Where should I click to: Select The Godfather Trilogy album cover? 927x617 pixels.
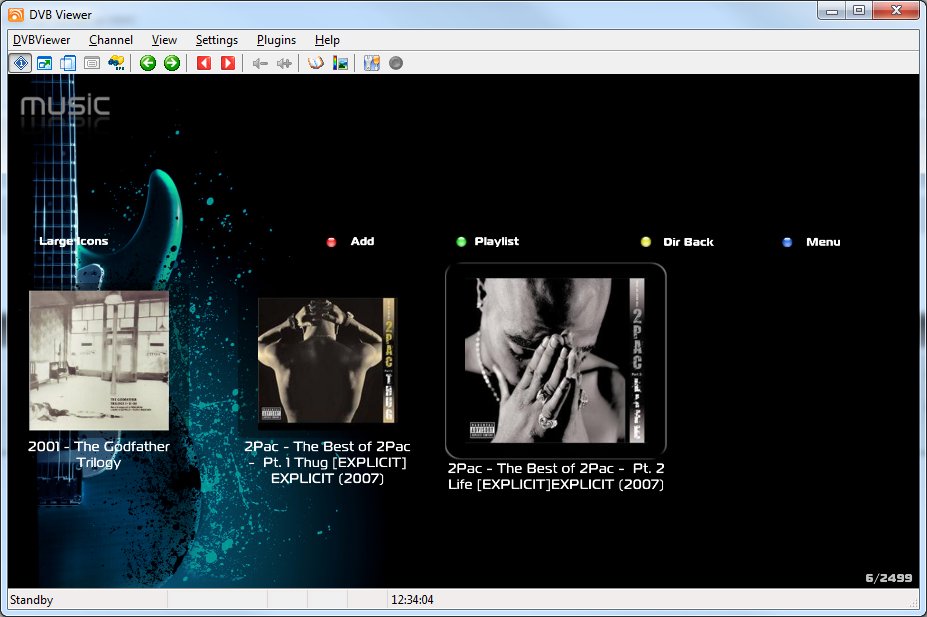coord(99,360)
